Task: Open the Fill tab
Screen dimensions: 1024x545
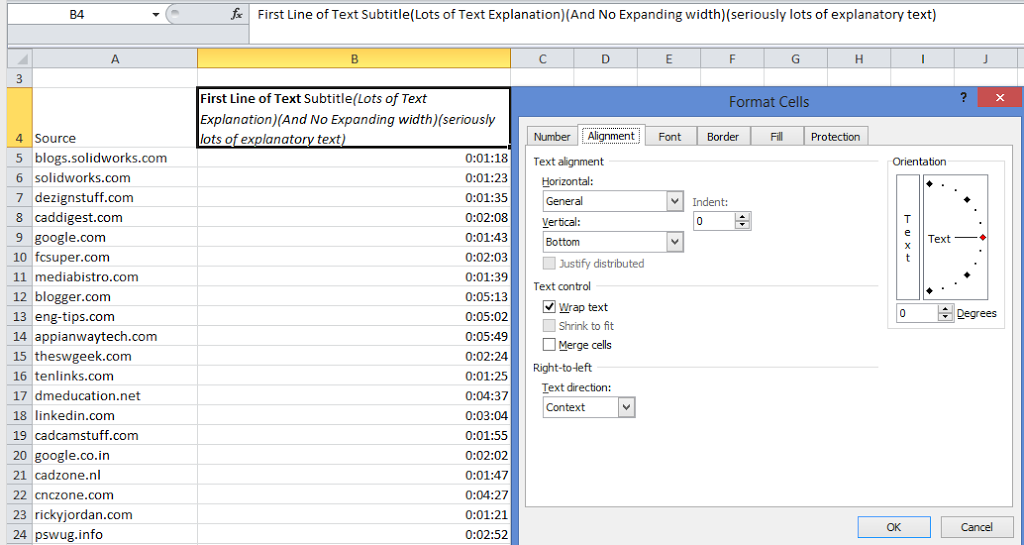Action: 776,136
